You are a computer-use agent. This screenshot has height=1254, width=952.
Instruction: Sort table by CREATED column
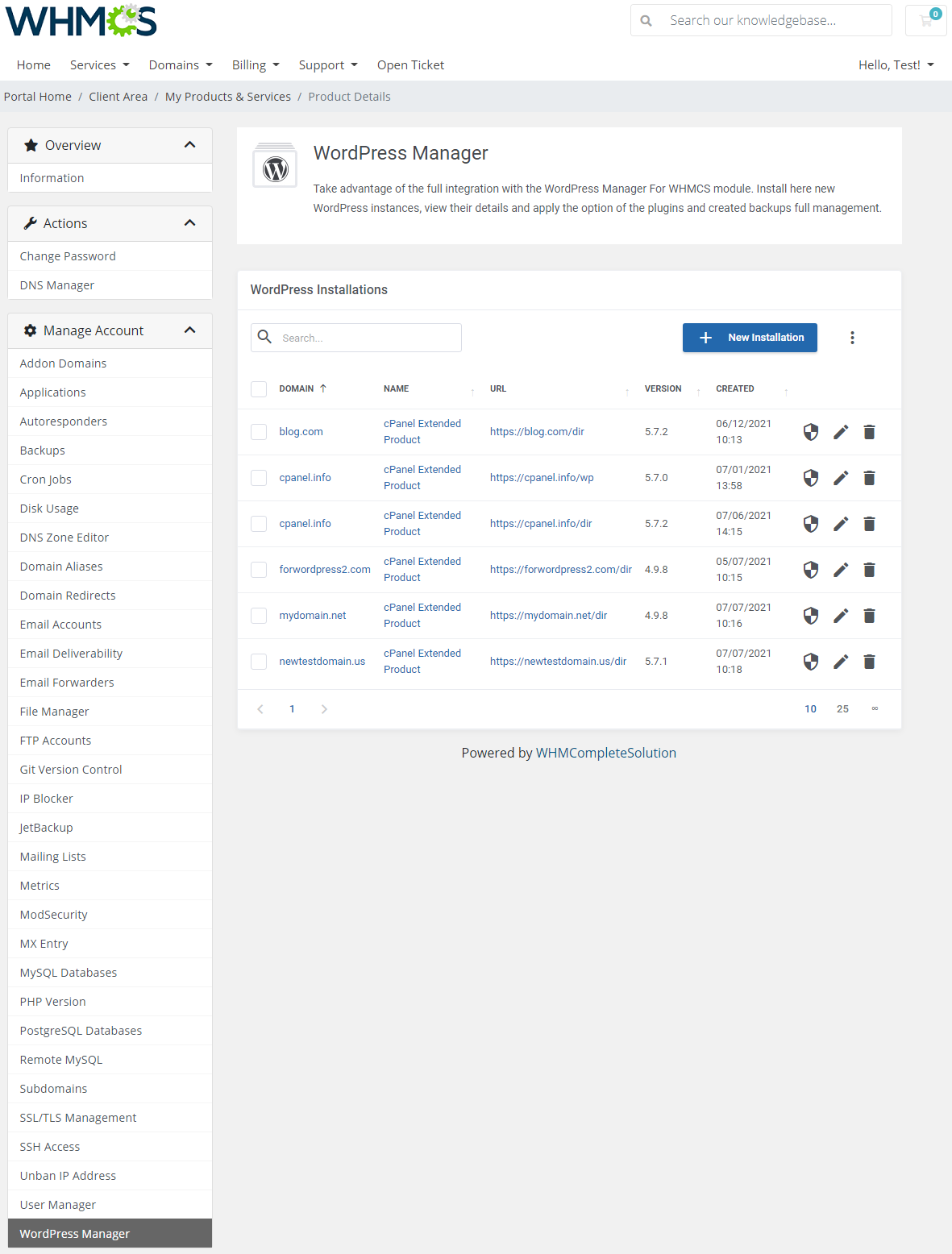(735, 388)
